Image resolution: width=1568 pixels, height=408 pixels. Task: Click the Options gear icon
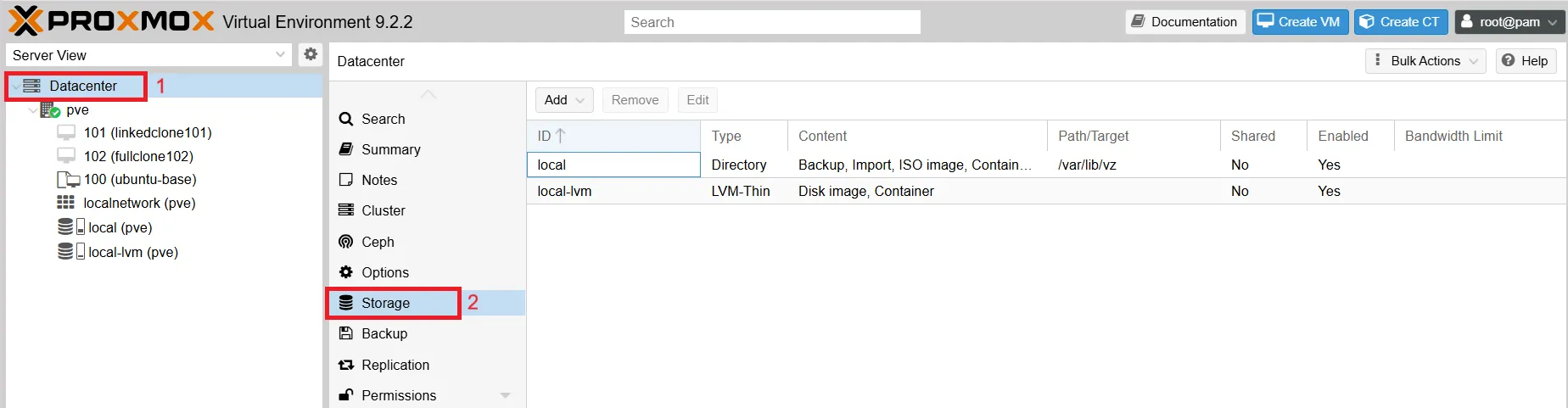[346, 272]
